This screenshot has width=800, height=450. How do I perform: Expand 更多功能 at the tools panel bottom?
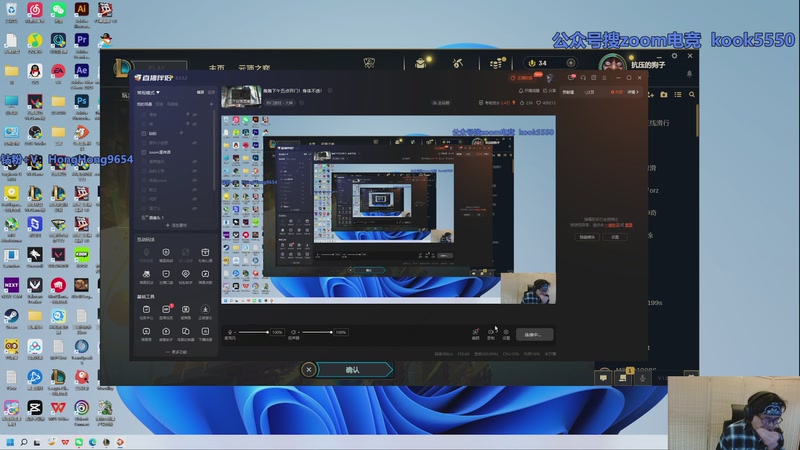[x=176, y=352]
